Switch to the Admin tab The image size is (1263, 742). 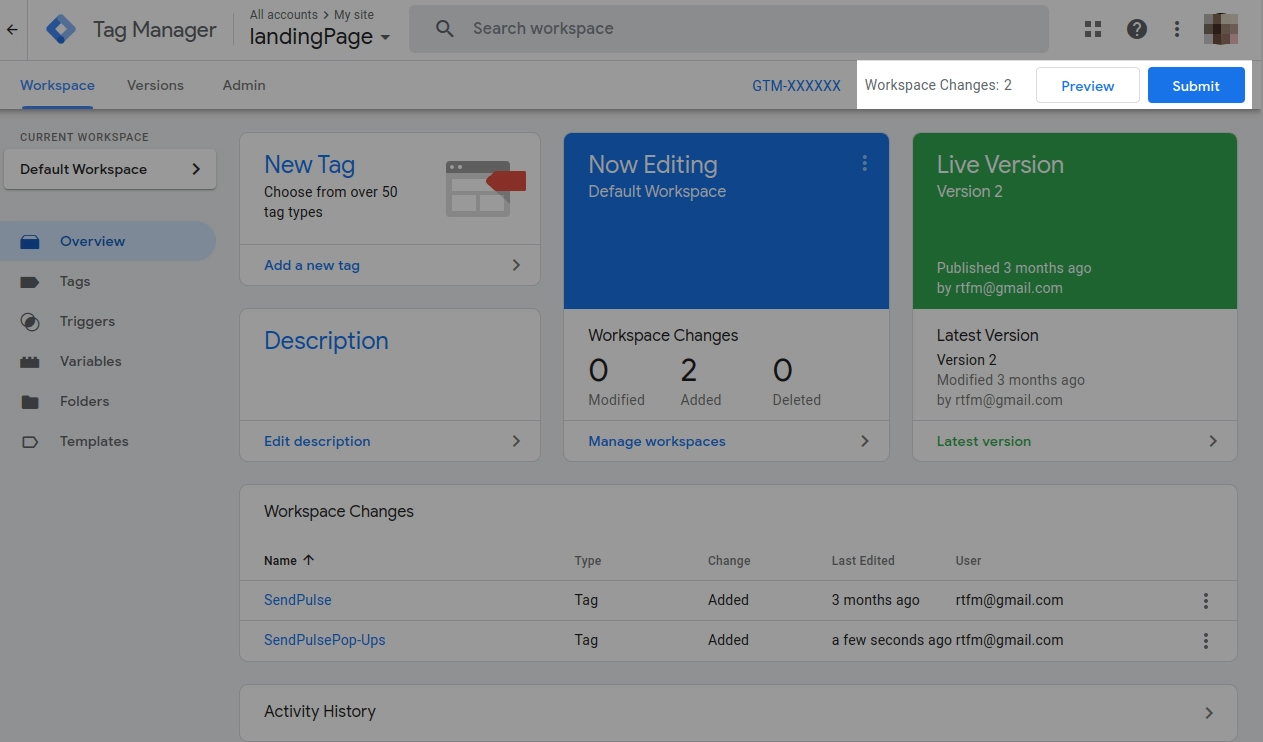[x=244, y=85]
